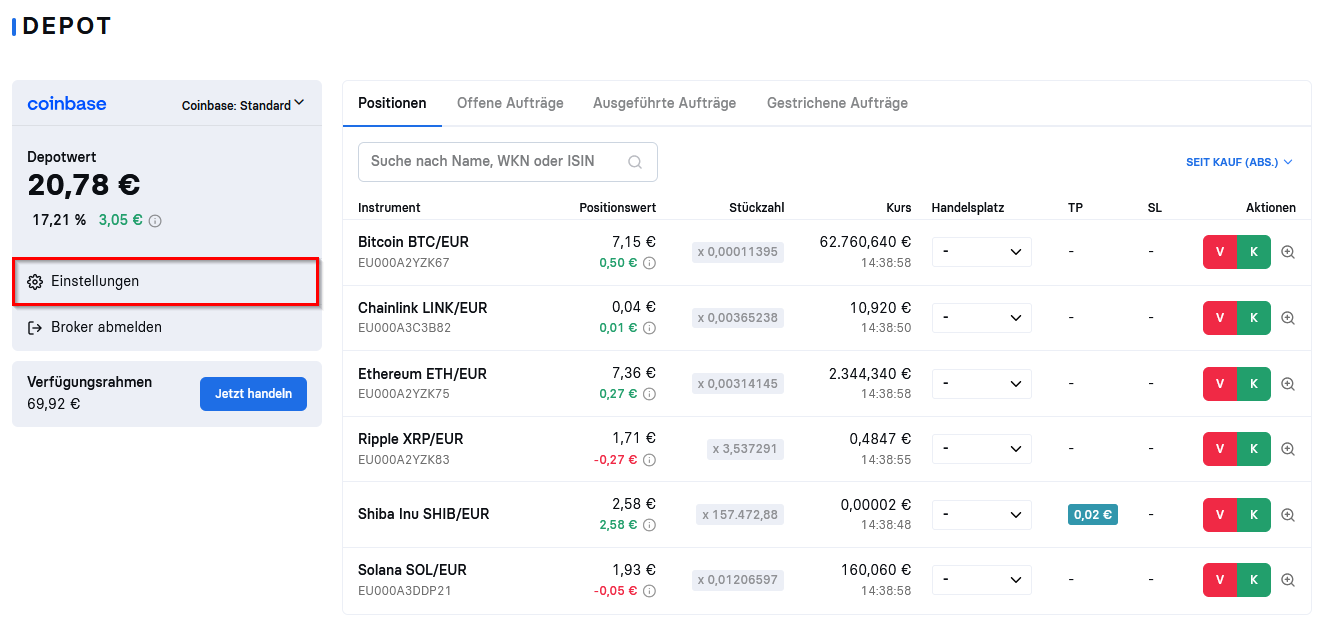
Task: Open Coinbase: Standard account dropdown
Action: [x=243, y=104]
